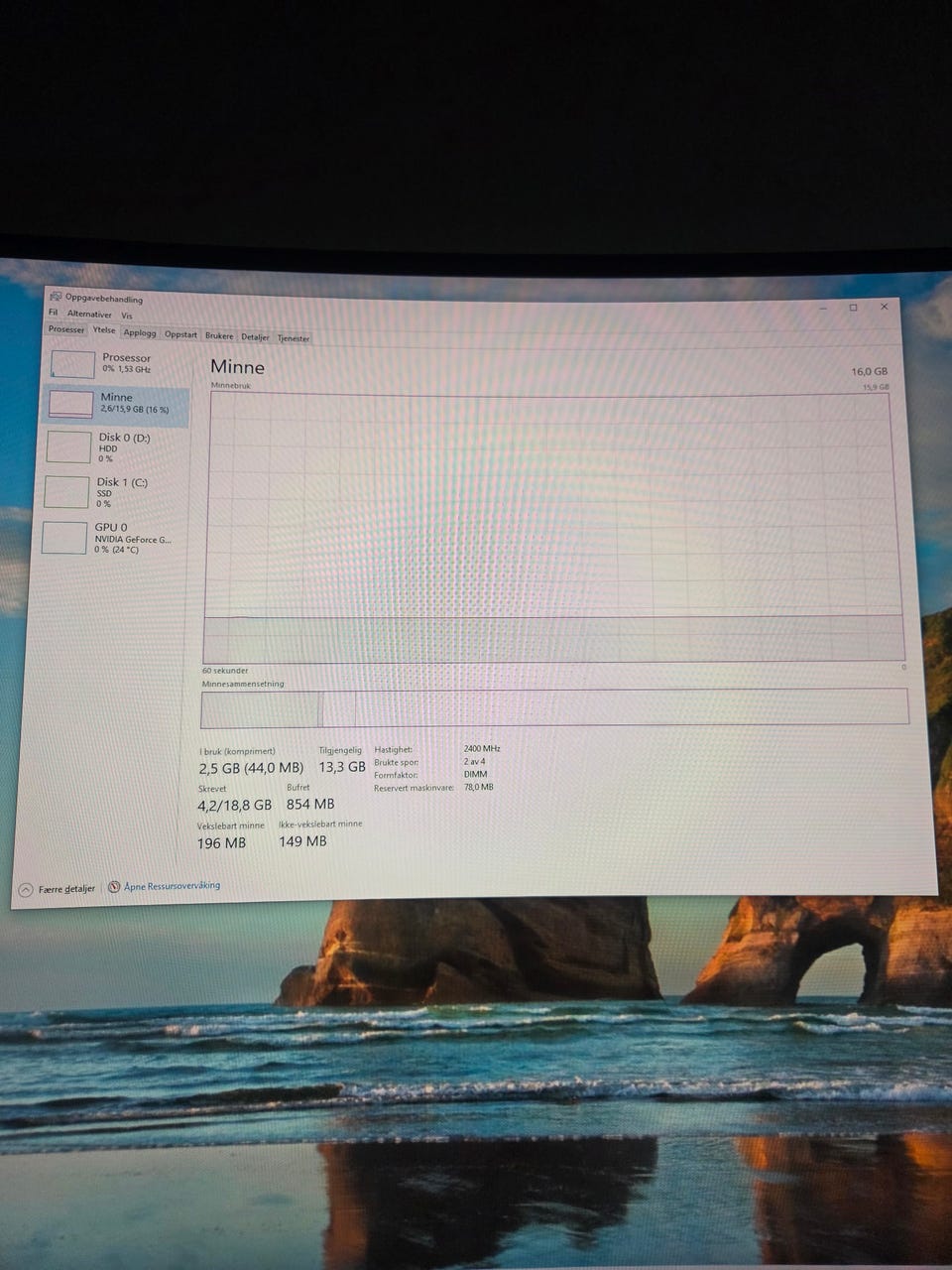Screen dimensions: 952x1270
Task: Open the Alternativer menu
Action: point(89,314)
